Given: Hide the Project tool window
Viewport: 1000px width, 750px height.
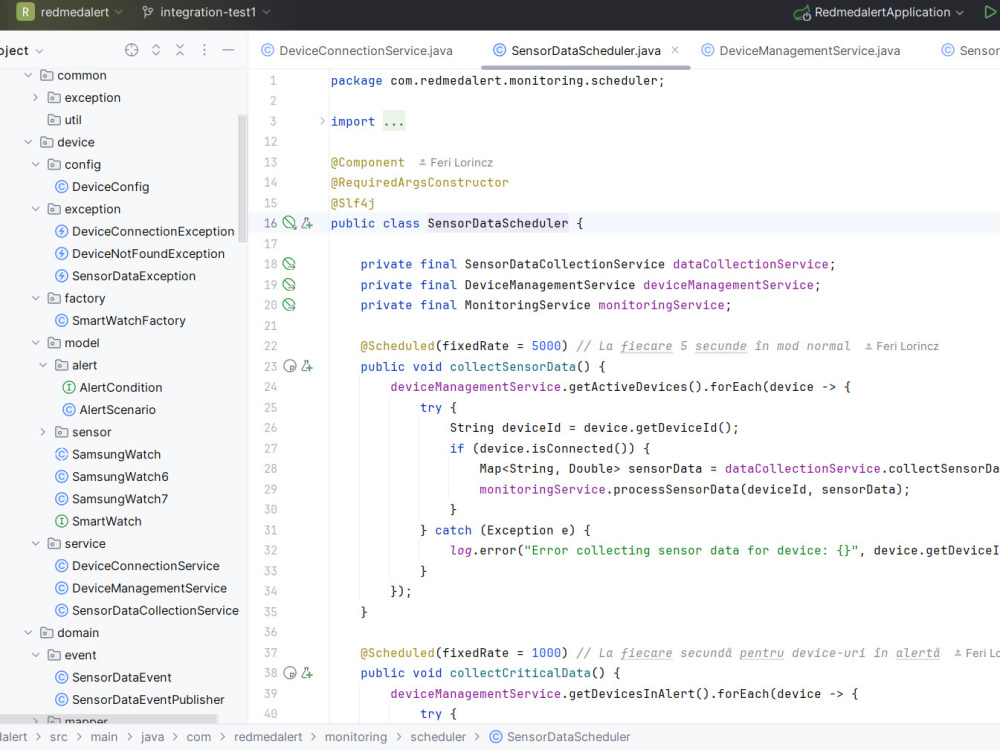Looking at the screenshot, I should click(x=228, y=50).
